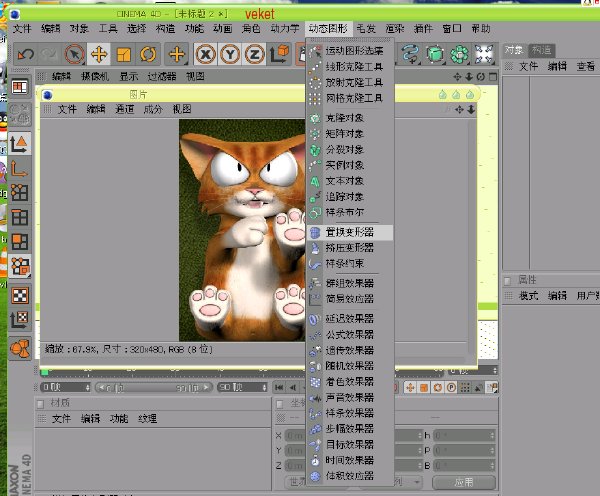Toggle Y axis lock icon

coord(230,54)
